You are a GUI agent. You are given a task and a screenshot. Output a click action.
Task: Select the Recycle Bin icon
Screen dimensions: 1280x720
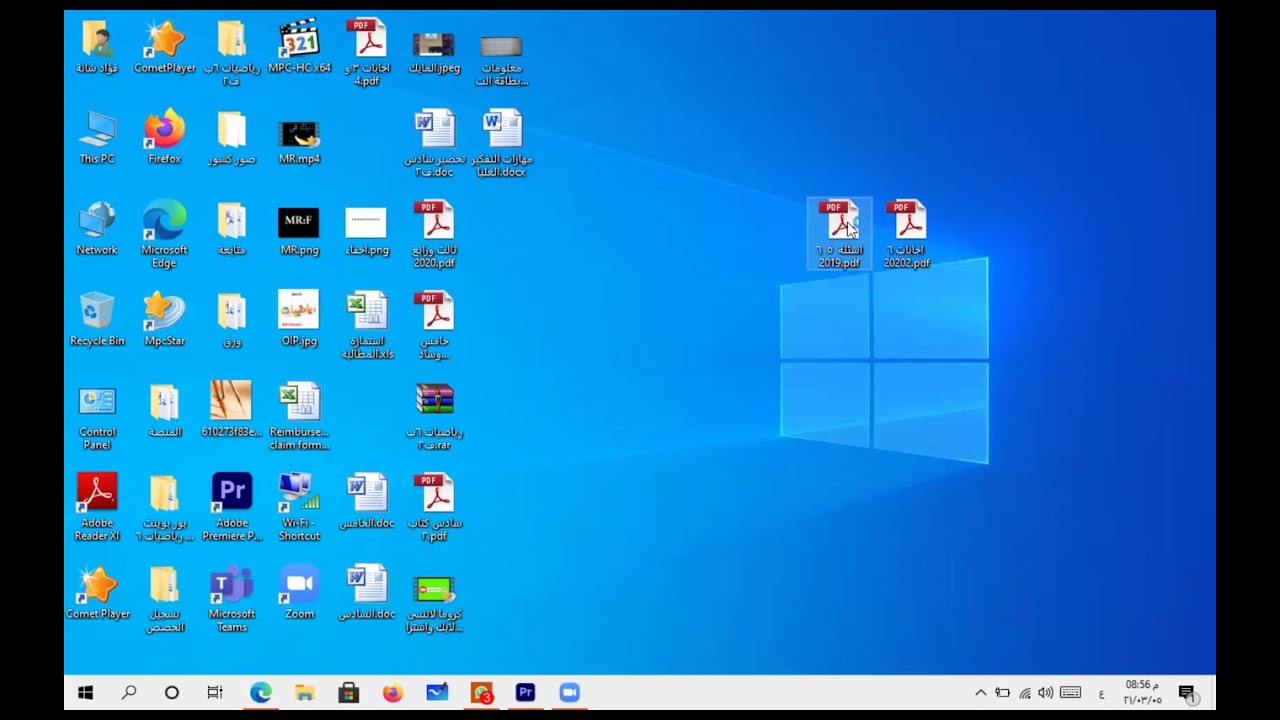(97, 320)
